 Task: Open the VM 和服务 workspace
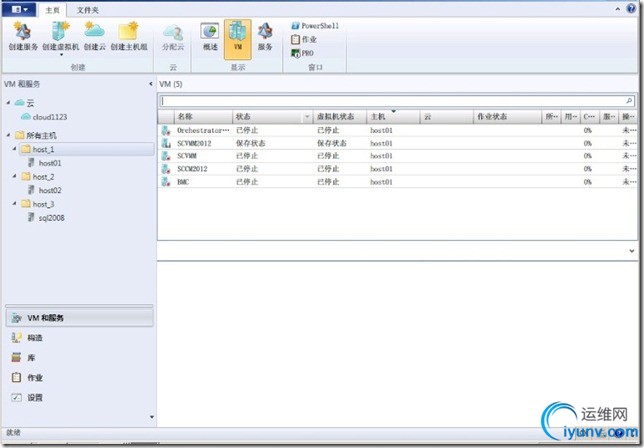pyautogui.click(x=80, y=318)
